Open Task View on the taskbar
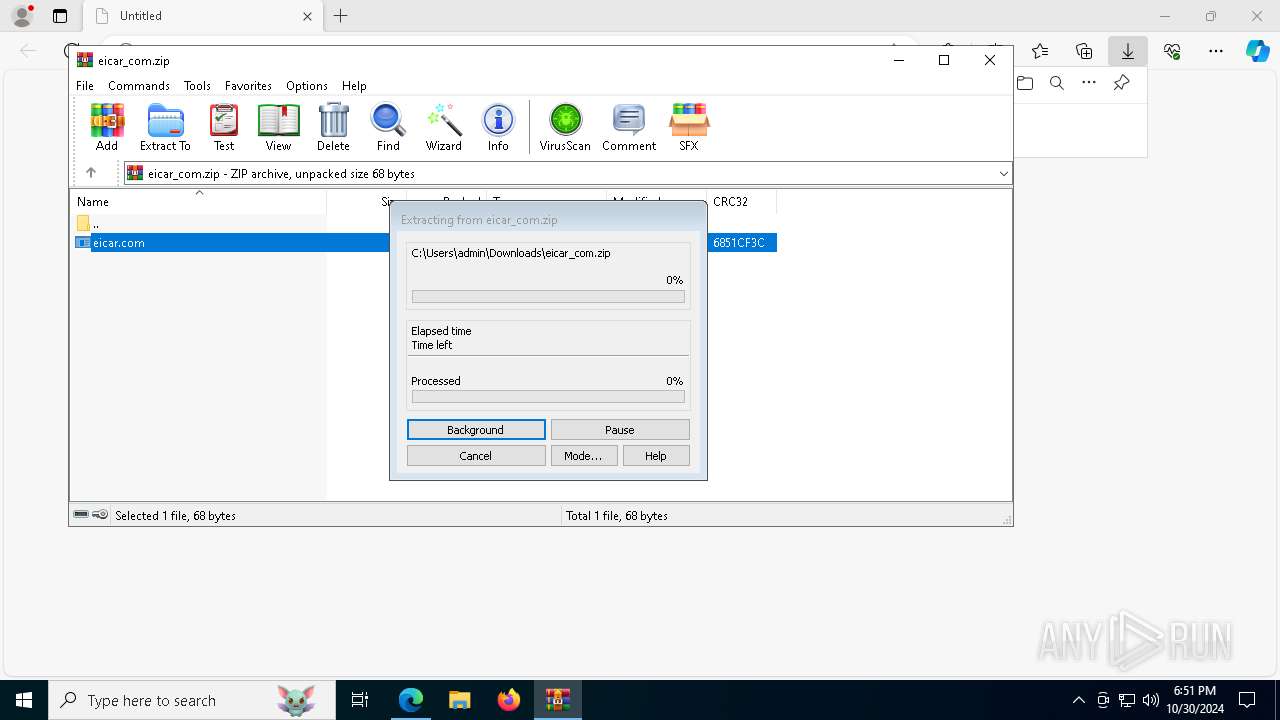 click(360, 700)
